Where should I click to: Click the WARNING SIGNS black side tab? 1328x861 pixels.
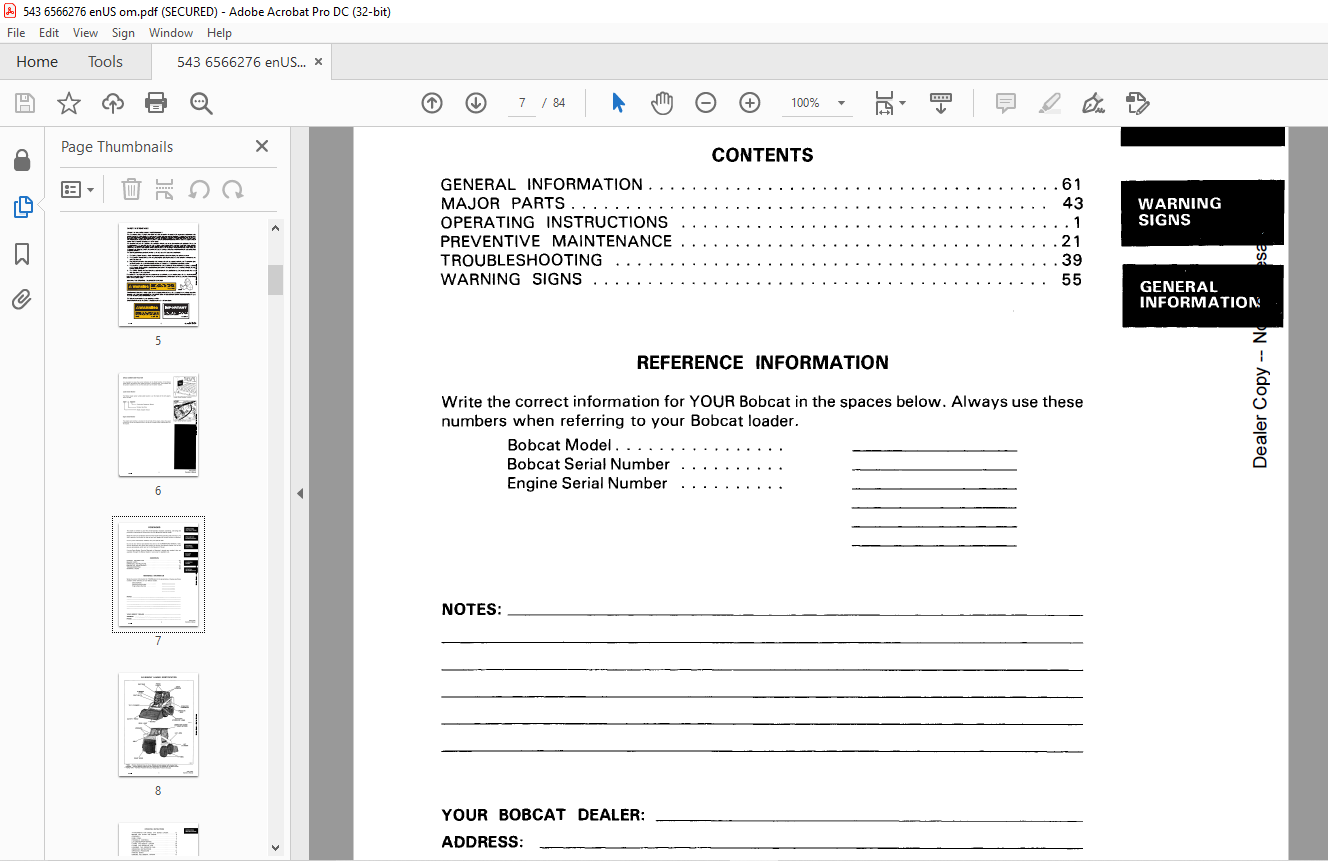(x=1202, y=212)
